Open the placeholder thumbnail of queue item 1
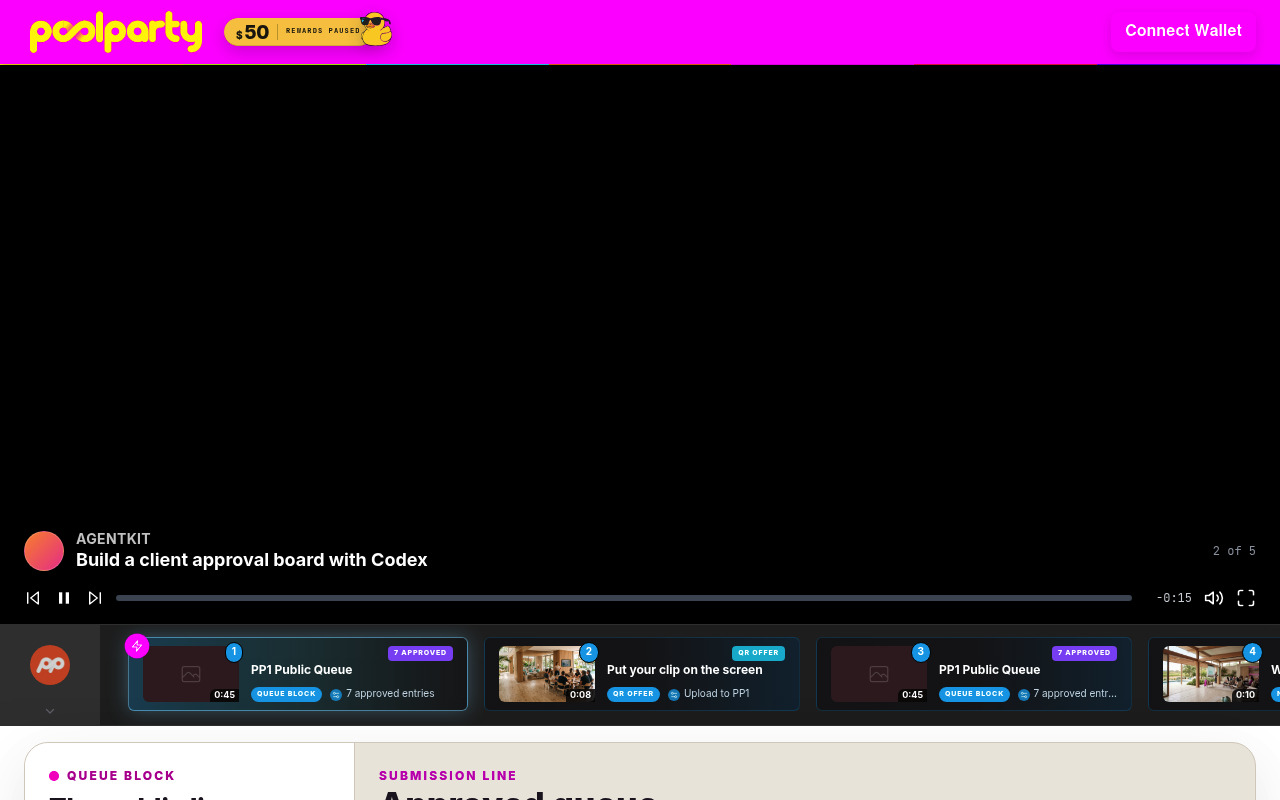This screenshot has height=800, width=1280. [x=191, y=674]
